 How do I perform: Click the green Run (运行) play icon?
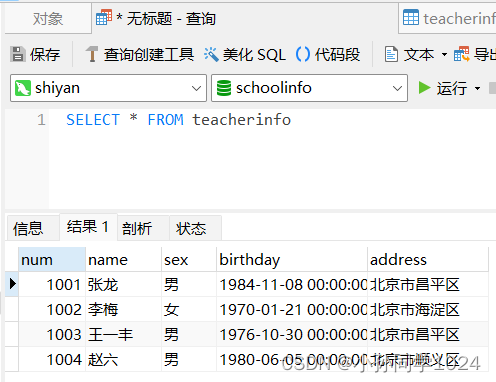pyautogui.click(x=424, y=88)
